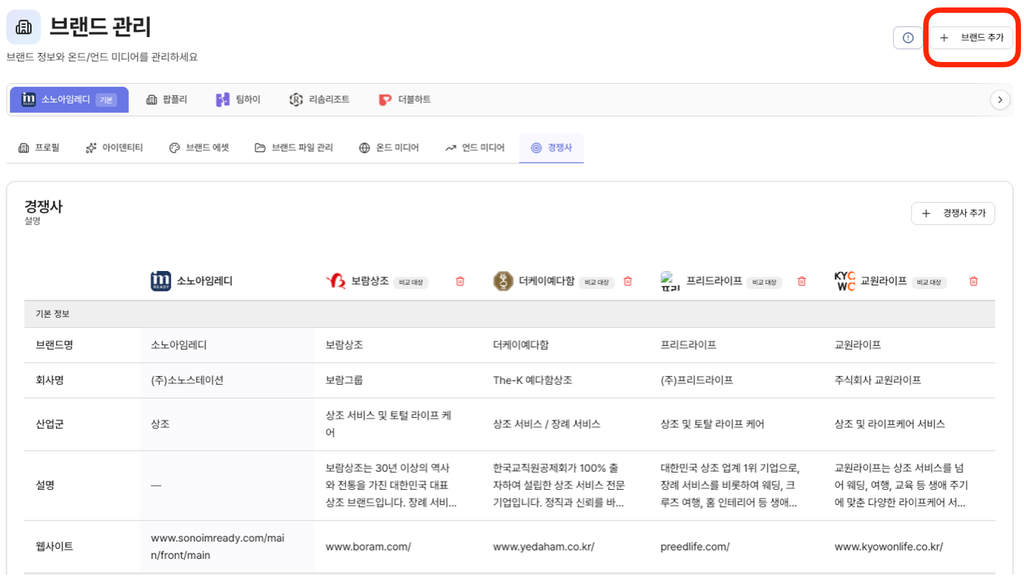Viewport: 1024px width, 586px height.
Task: Click the 산업군 row label
Action: click(50, 425)
